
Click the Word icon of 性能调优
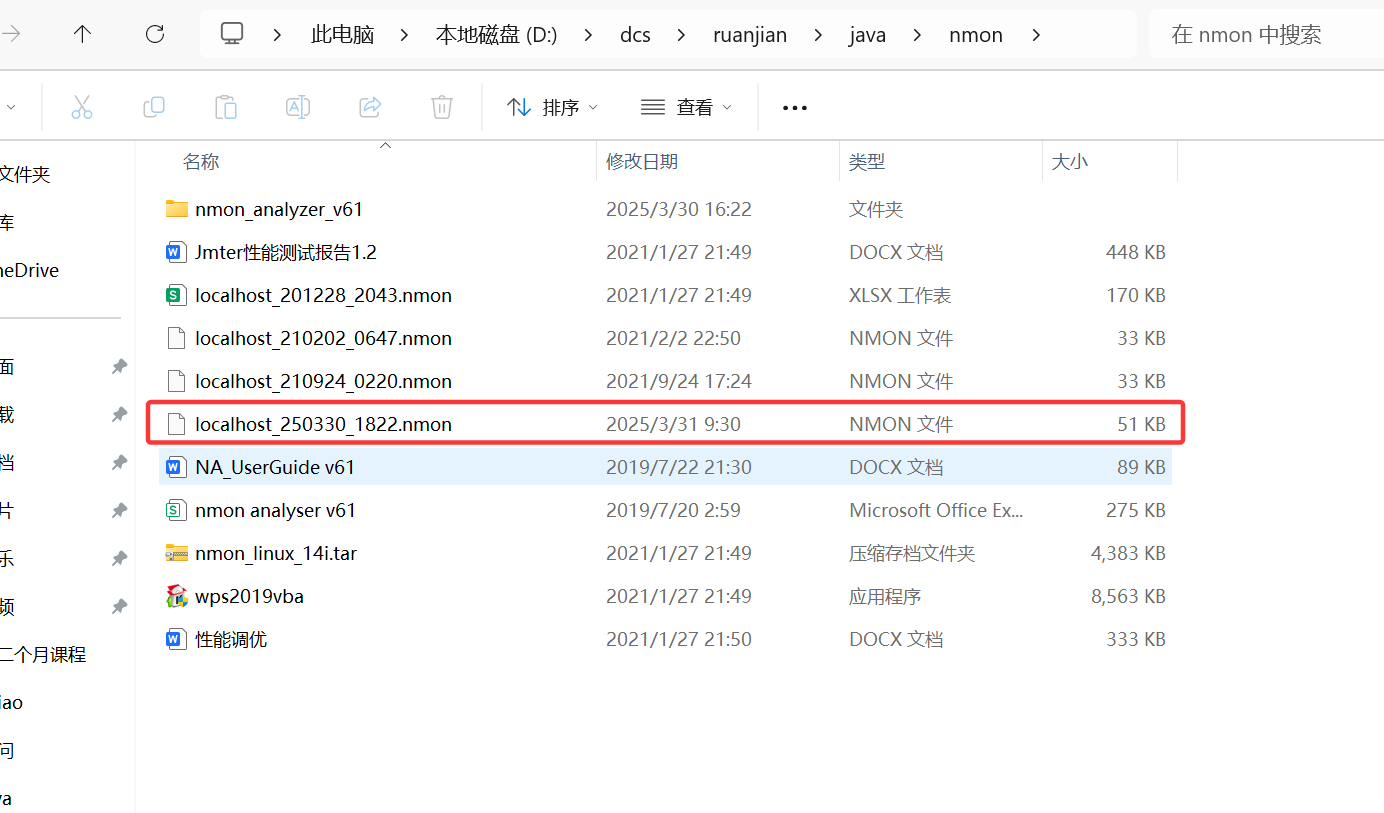coord(177,639)
